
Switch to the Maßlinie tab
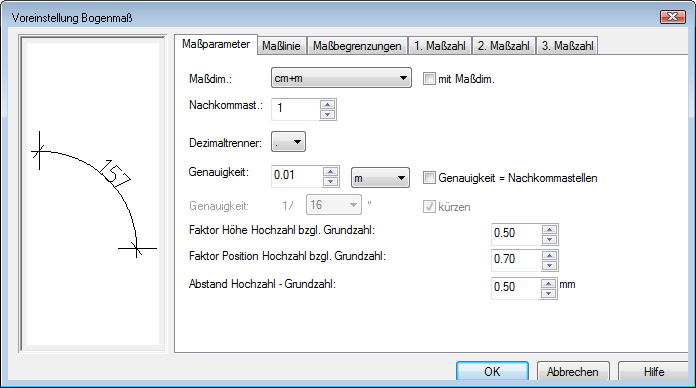pyautogui.click(x=281, y=46)
